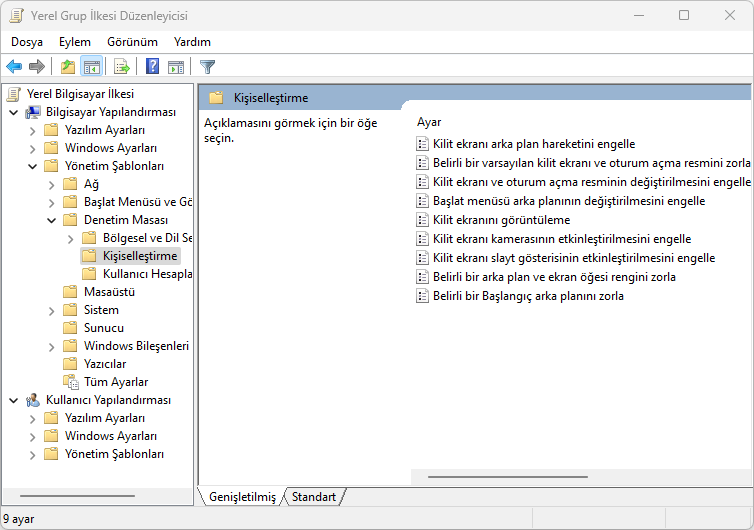Click Bilgisayar Yapılandırması computer icon
Viewport: 754px width, 530px height.
[x=33, y=112]
